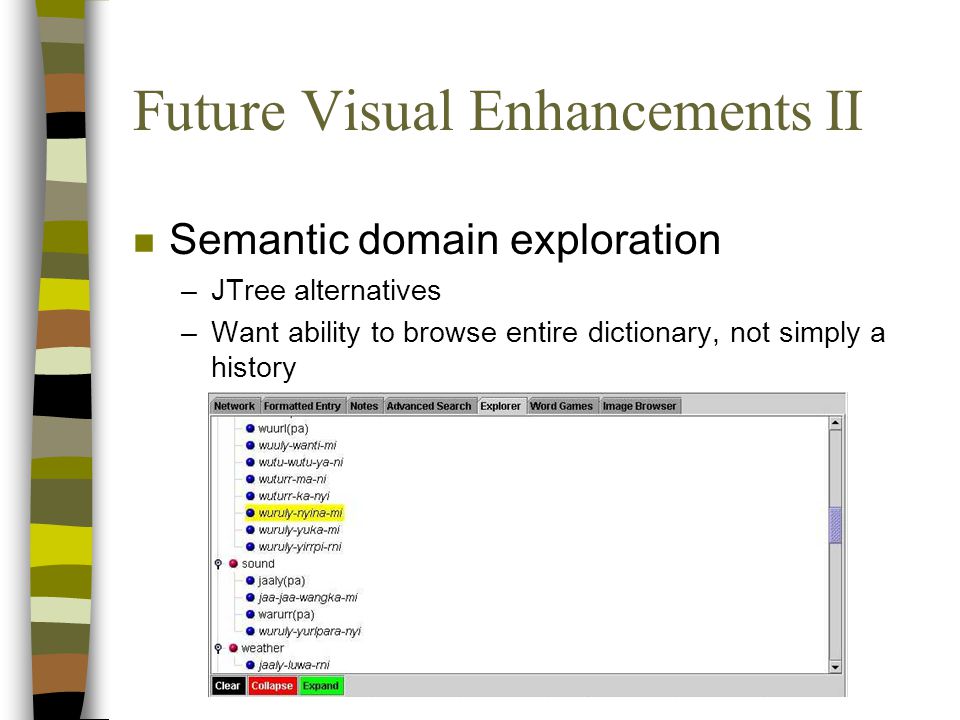This screenshot has width=960, height=720.
Task: Select the wuturr-ka-nyi entry
Action: tap(294, 496)
